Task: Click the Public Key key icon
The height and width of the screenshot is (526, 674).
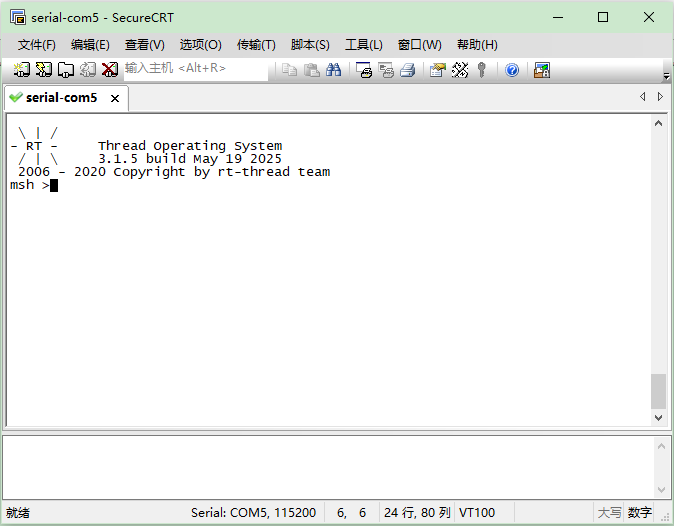Action: coord(482,70)
